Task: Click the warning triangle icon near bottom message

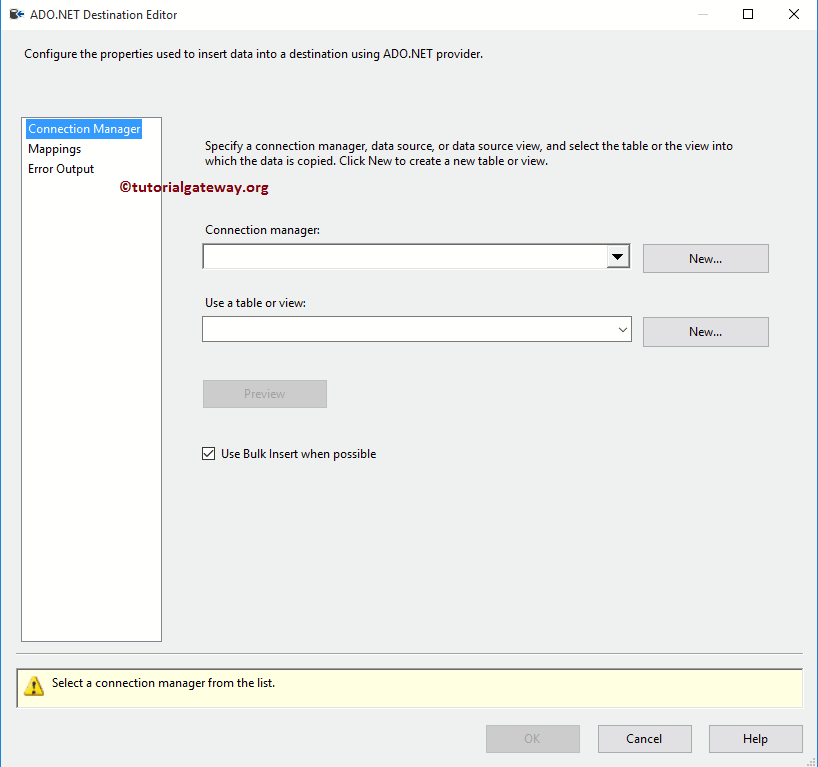Action: pyautogui.click(x=33, y=687)
